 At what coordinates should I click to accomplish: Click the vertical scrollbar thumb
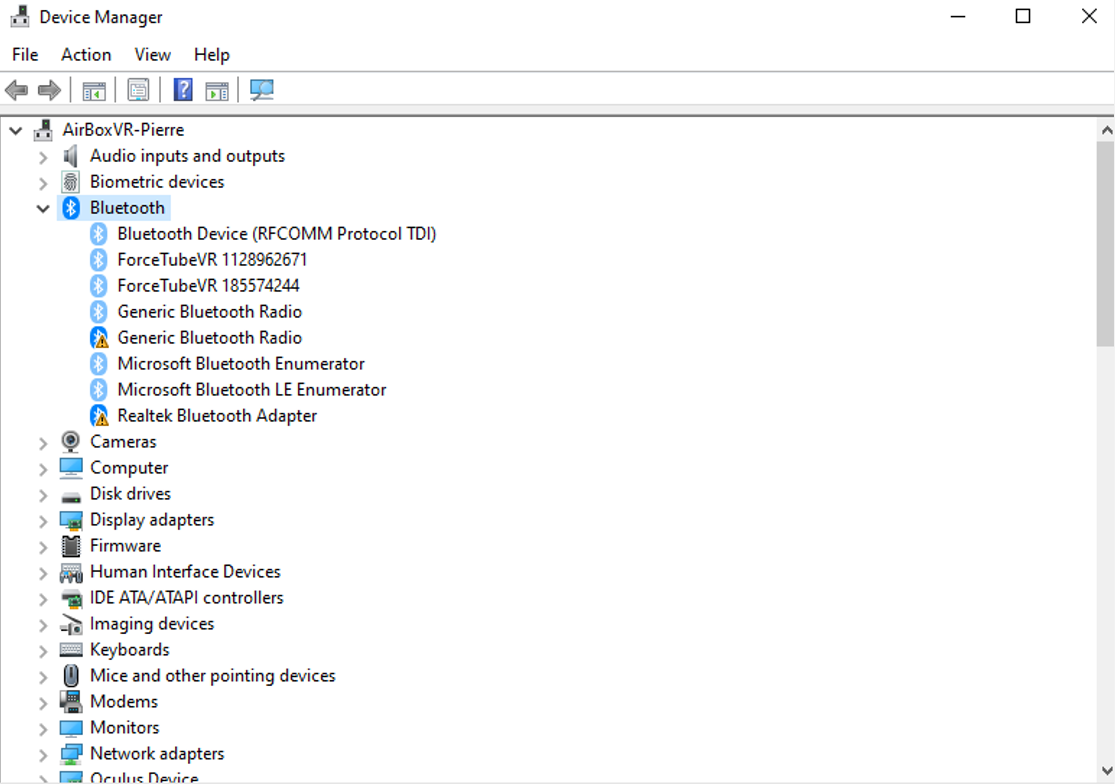1106,244
